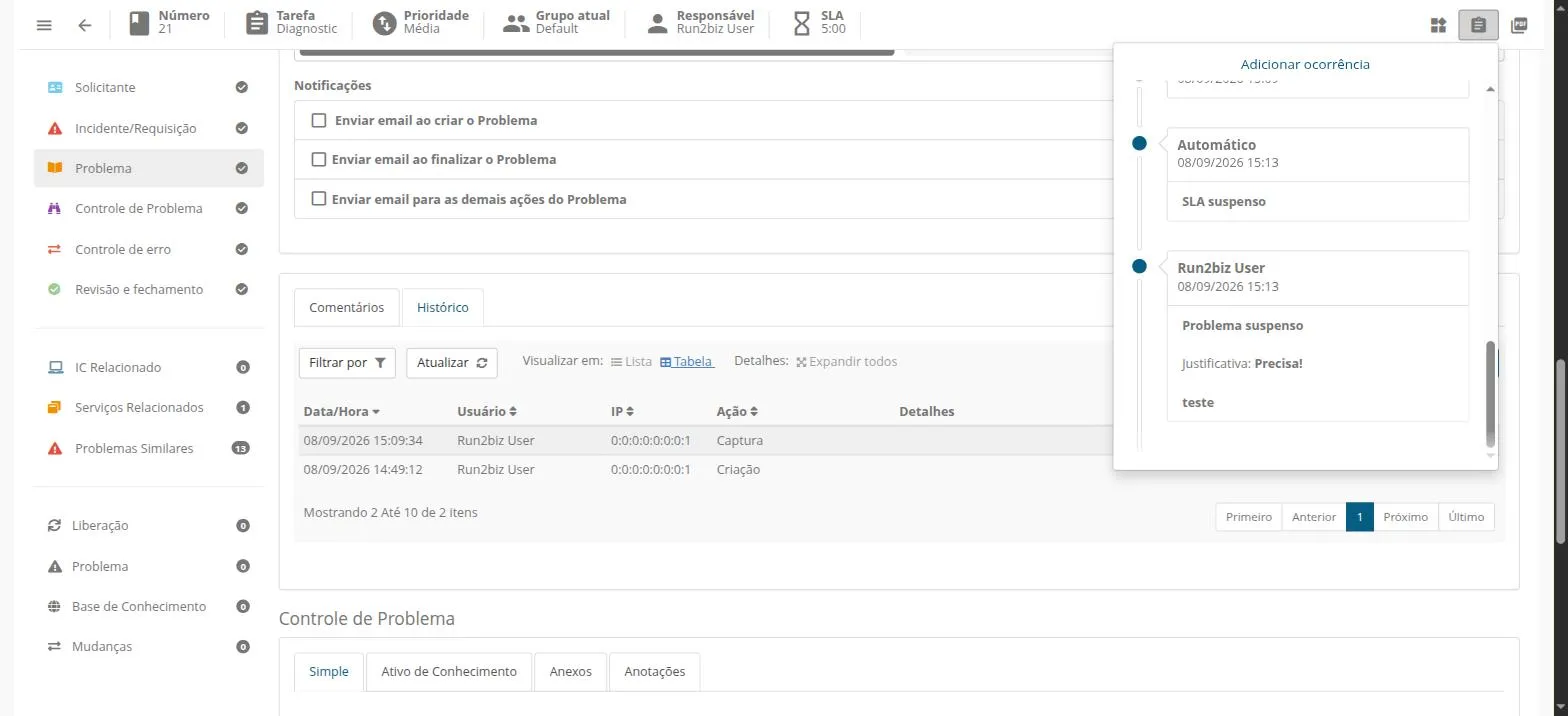Go to Último page

pos(1466,517)
